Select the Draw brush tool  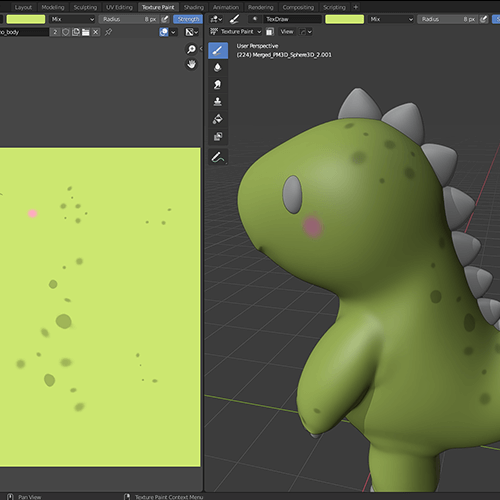pyautogui.click(x=218, y=51)
